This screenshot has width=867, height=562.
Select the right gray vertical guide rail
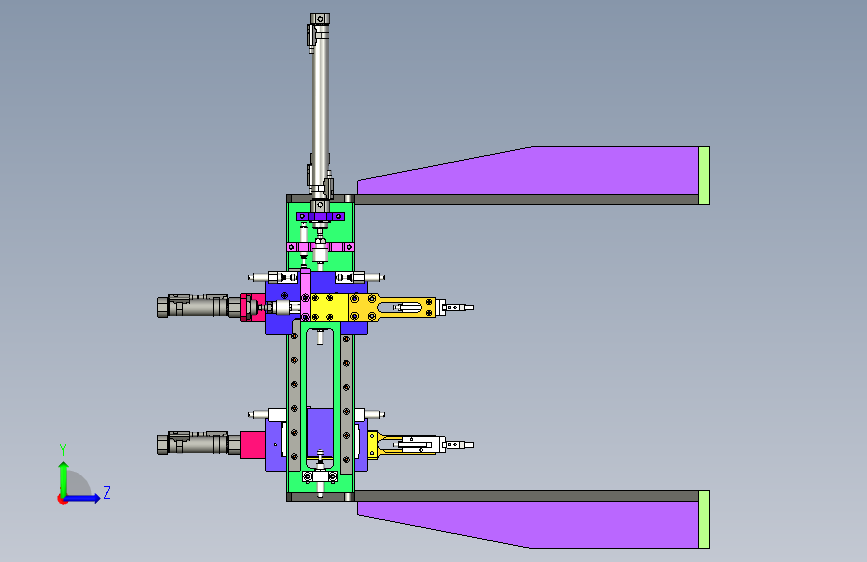tap(346, 404)
